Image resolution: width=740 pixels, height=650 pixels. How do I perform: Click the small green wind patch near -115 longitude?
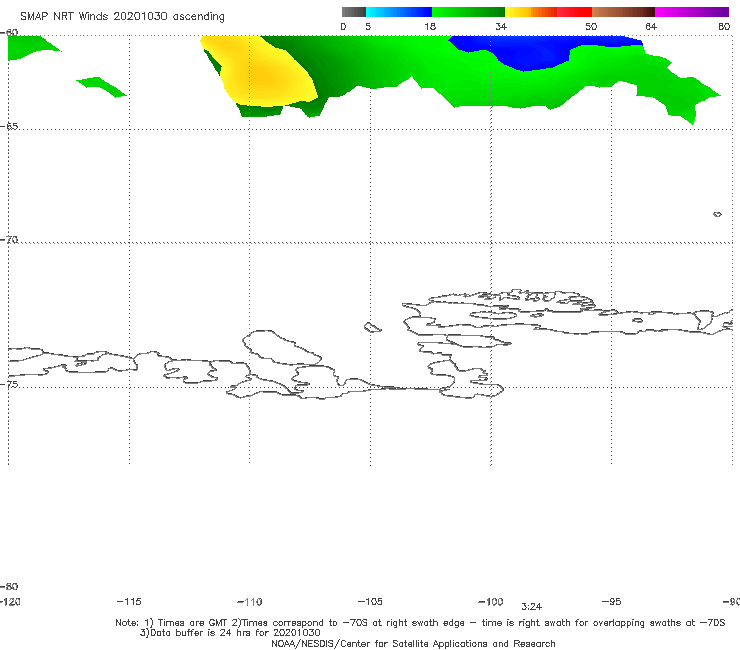tap(101, 86)
